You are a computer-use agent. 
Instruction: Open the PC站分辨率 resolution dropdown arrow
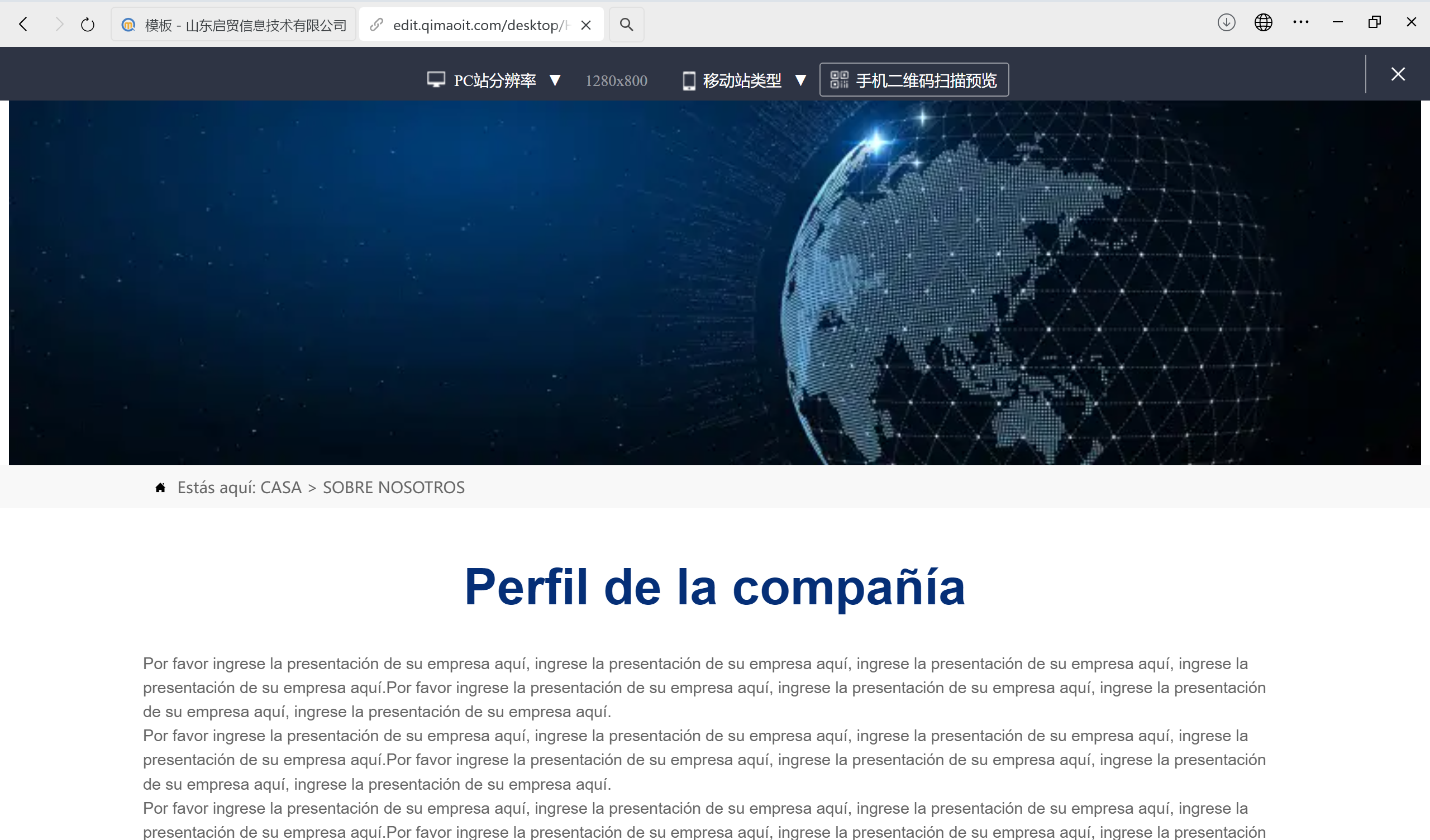pyautogui.click(x=556, y=80)
